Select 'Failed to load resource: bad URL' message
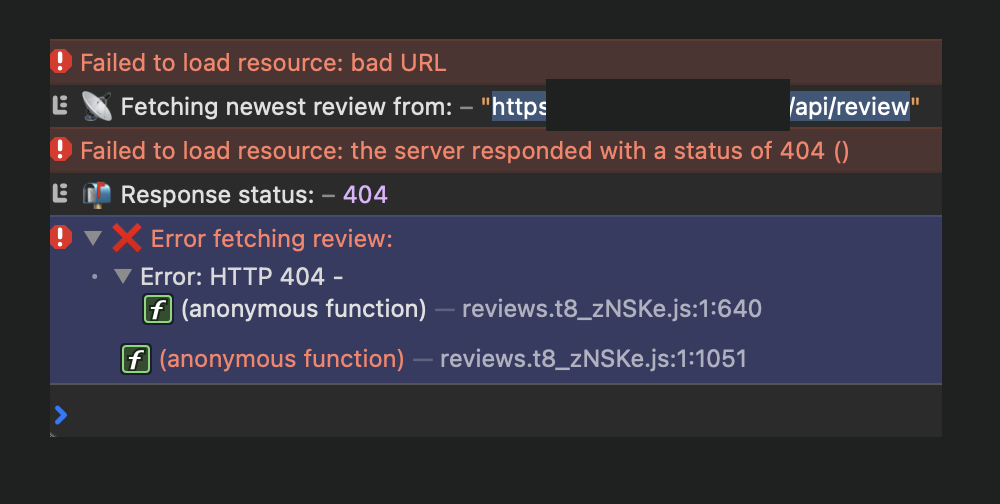The width and height of the screenshot is (1000, 504). [263, 63]
